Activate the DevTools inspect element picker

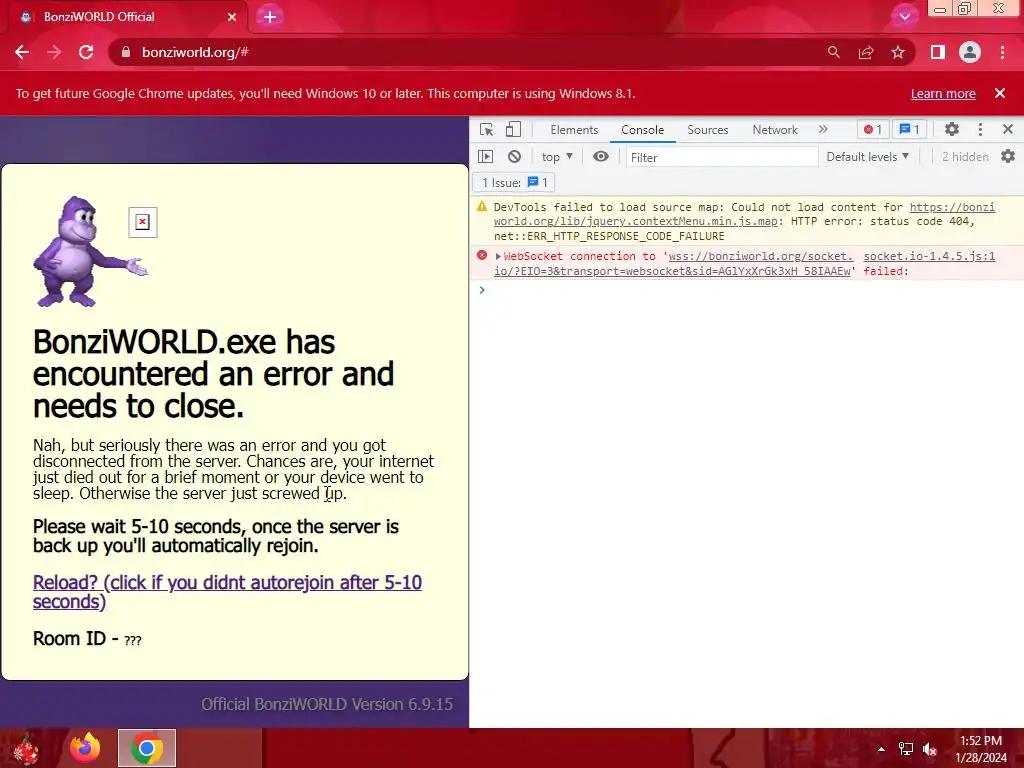(x=487, y=129)
